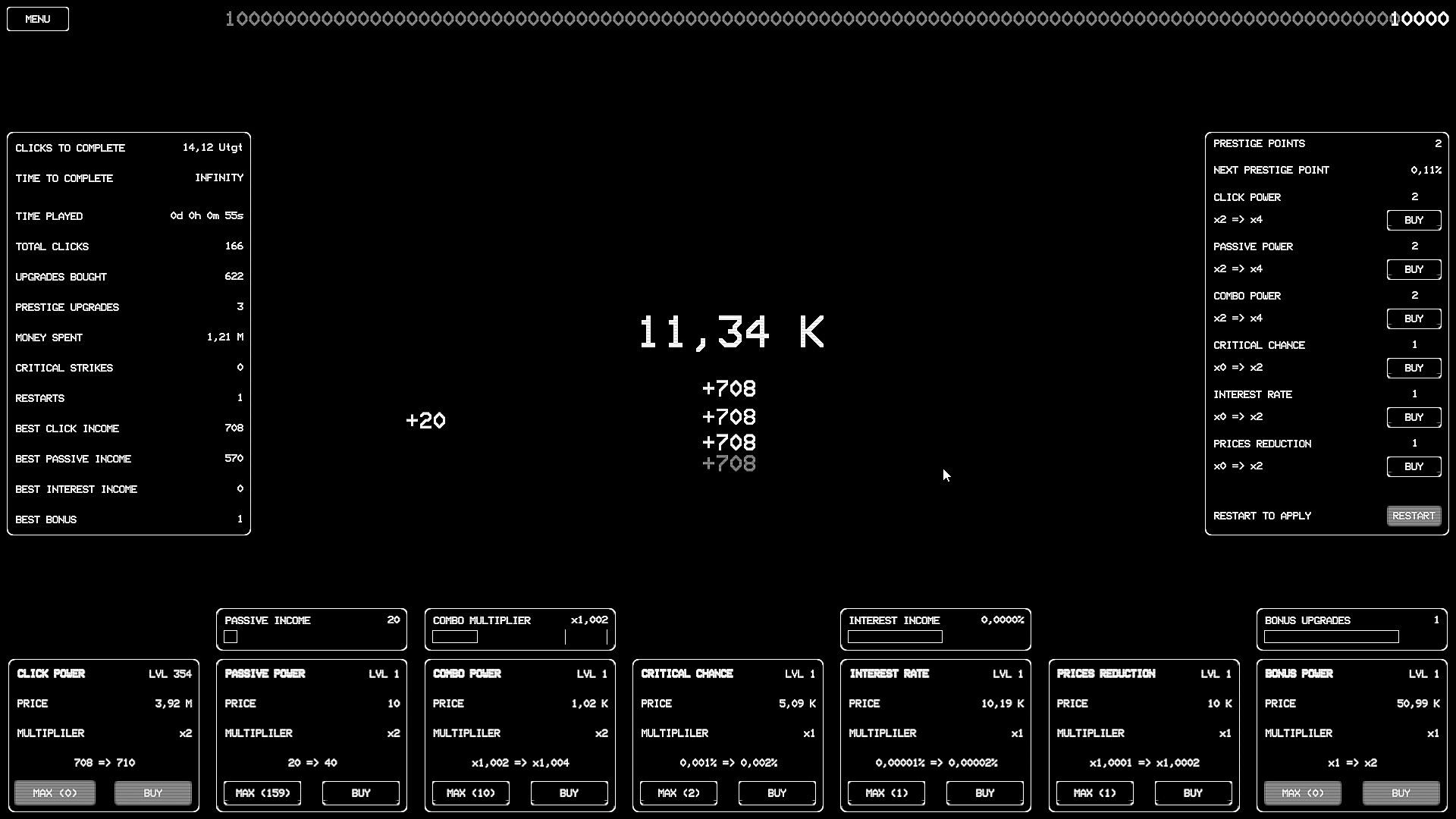Click the big 11,34 K money counter
The image size is (1456, 819).
coord(730,332)
